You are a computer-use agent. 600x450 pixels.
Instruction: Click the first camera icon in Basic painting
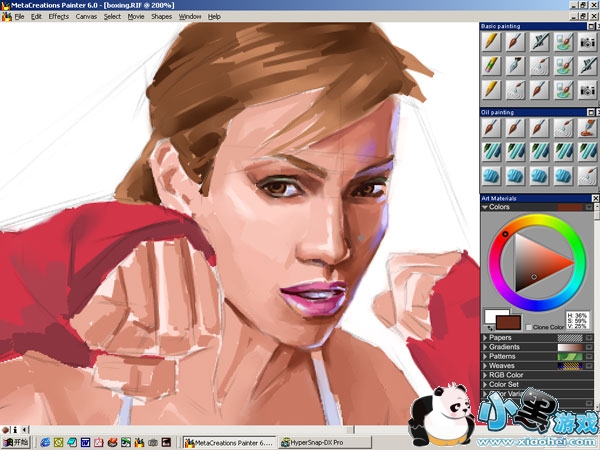tap(588, 42)
